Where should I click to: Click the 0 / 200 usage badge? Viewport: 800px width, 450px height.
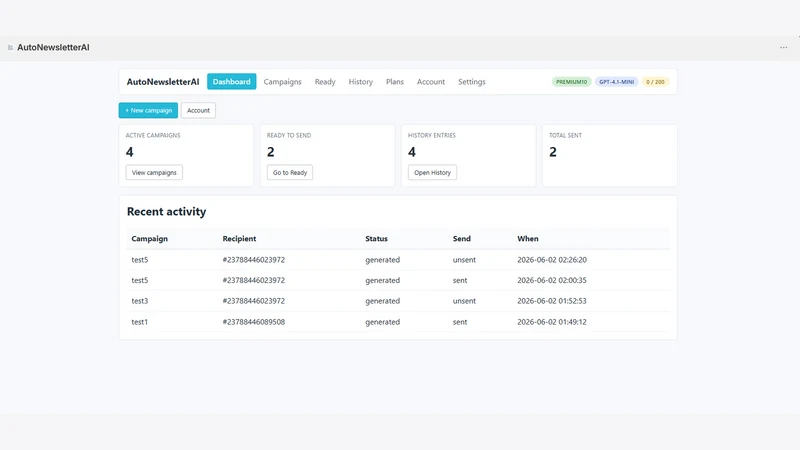click(655, 82)
